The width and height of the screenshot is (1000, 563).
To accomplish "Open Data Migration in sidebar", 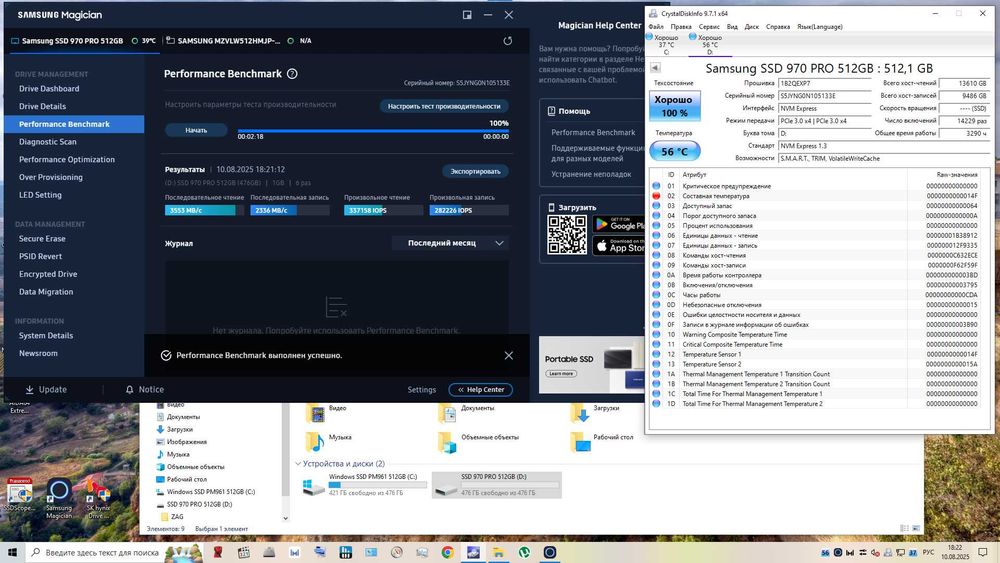I will pyautogui.click(x=46, y=292).
